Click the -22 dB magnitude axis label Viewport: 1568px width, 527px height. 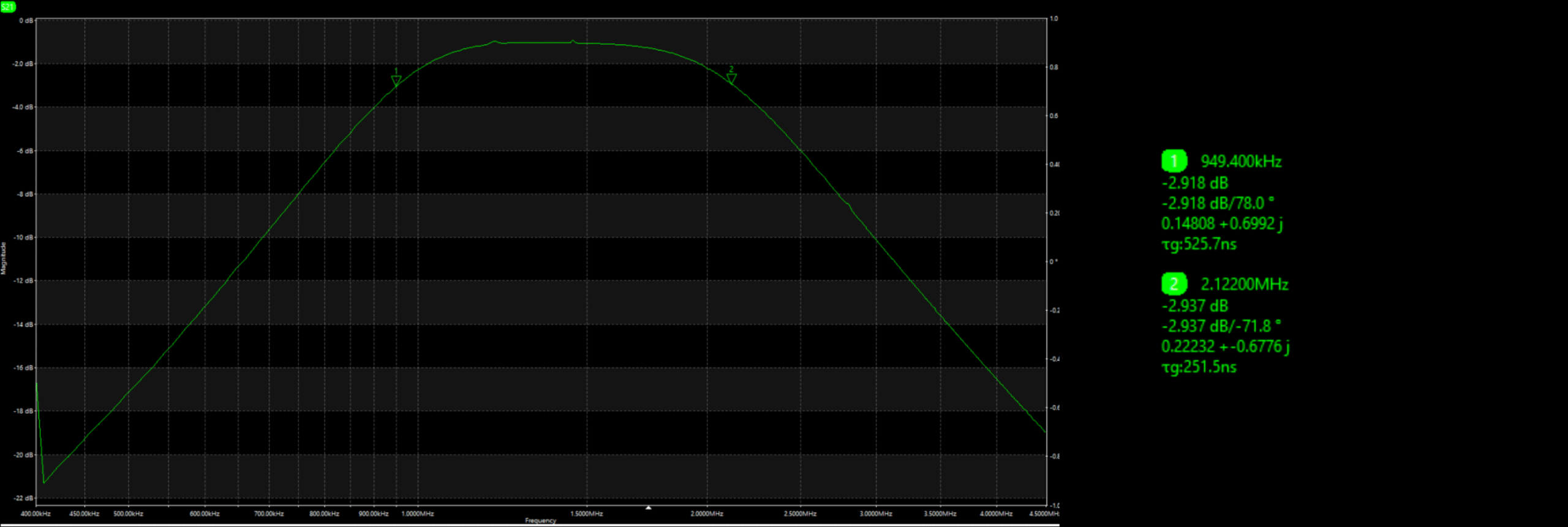coord(24,498)
